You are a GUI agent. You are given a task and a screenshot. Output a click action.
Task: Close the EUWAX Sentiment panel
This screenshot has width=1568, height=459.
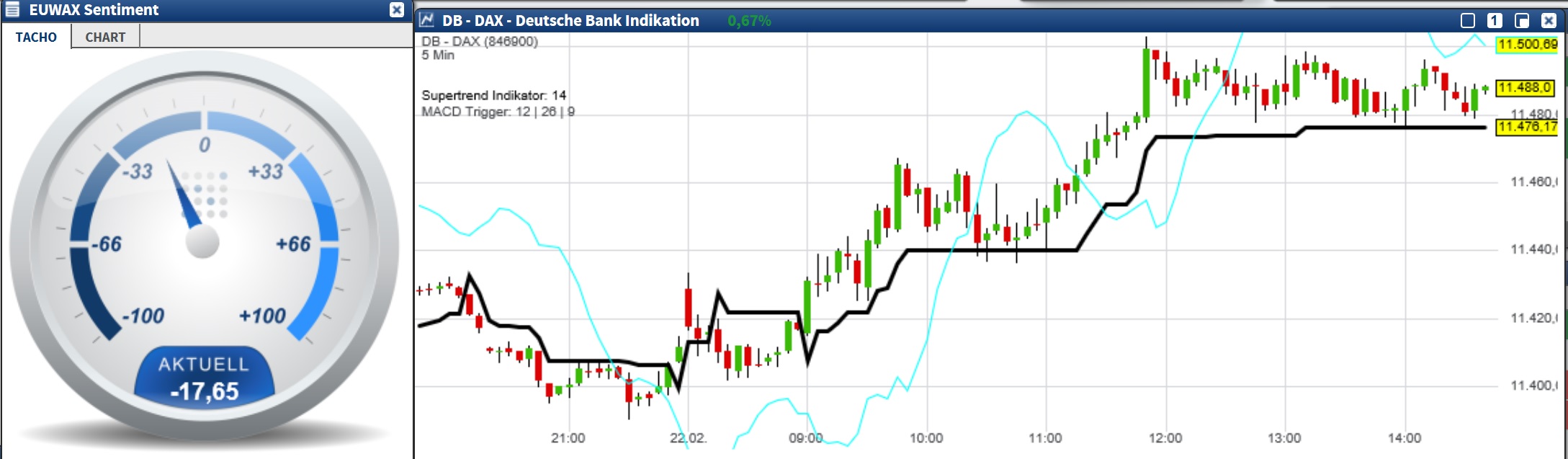(397, 10)
